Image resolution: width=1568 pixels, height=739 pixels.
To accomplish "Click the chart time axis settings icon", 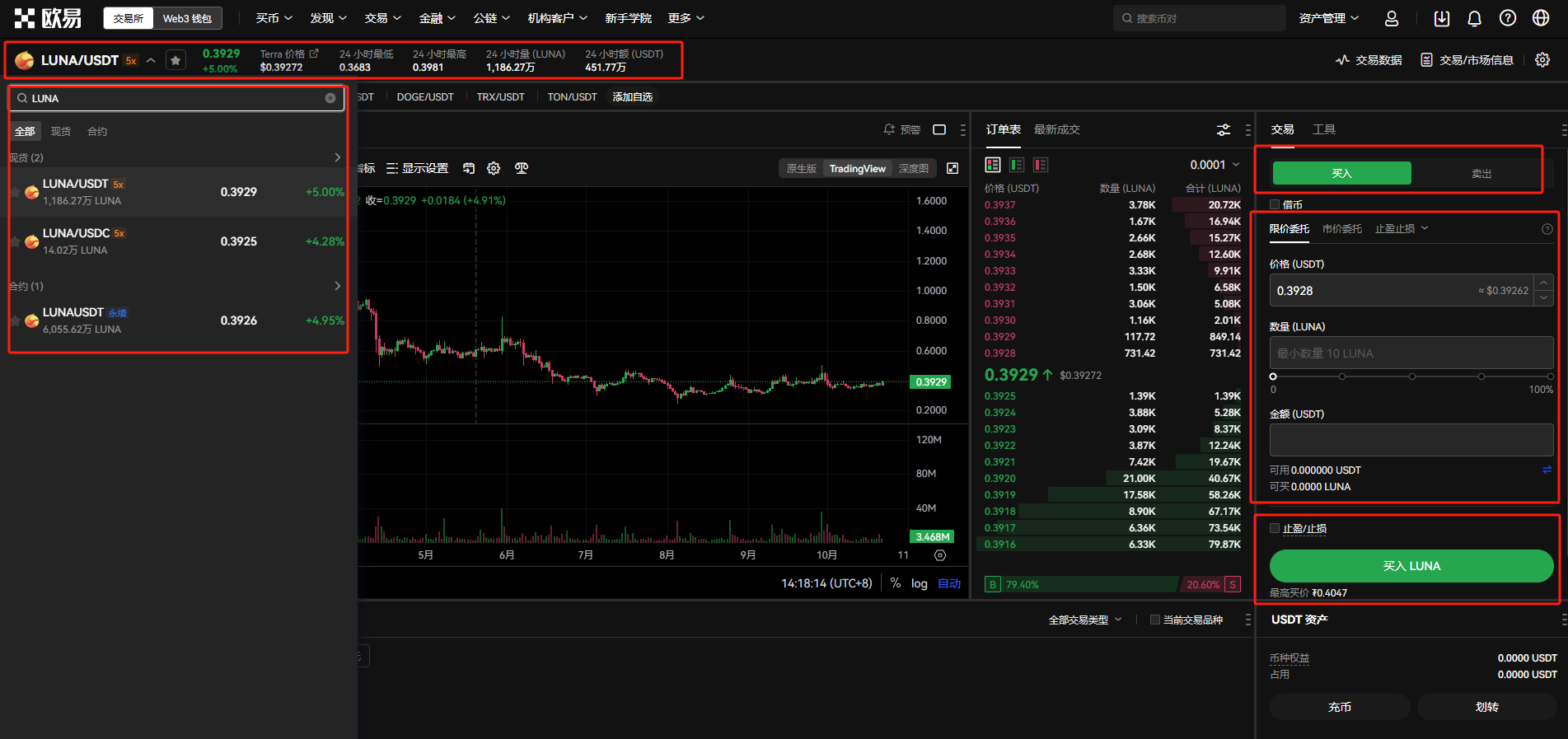I will coord(940,555).
